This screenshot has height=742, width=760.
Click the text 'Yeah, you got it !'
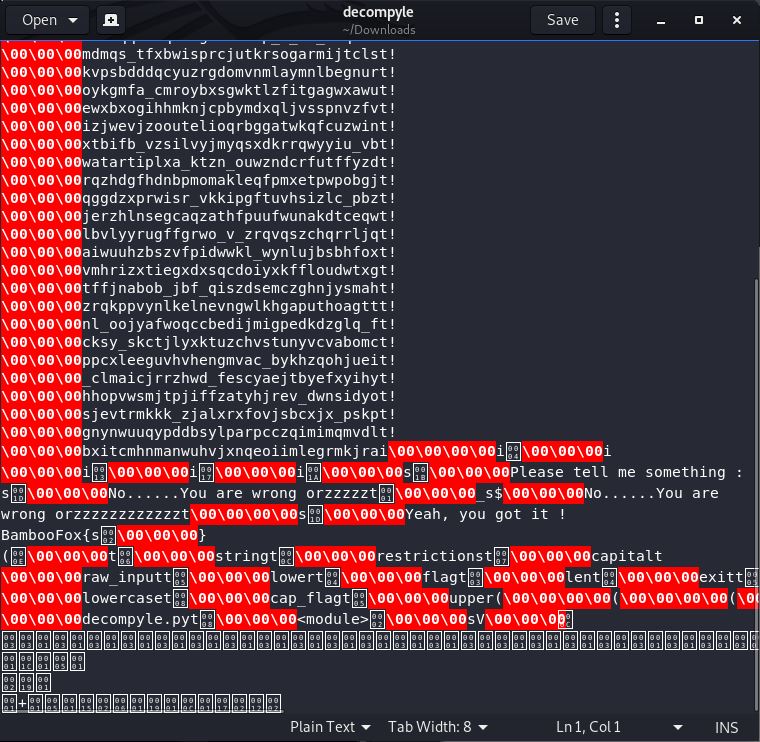pos(485,514)
